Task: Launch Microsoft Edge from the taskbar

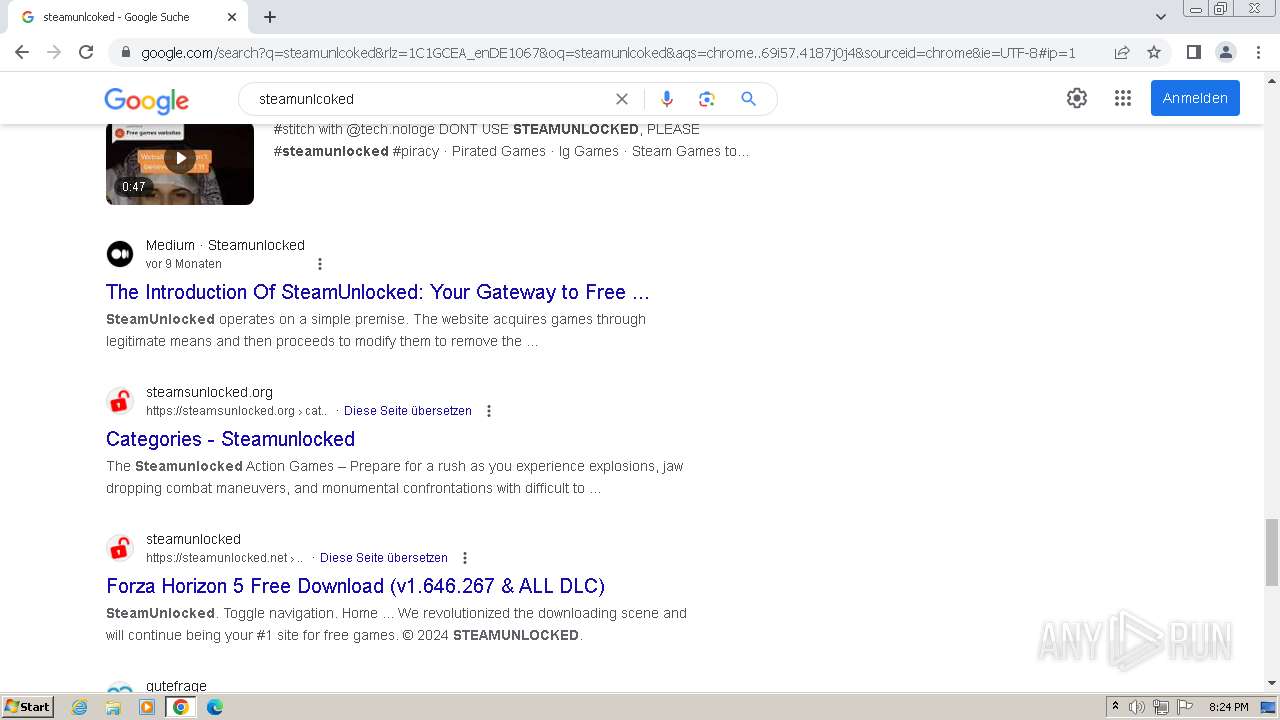Action: pyautogui.click(x=215, y=707)
